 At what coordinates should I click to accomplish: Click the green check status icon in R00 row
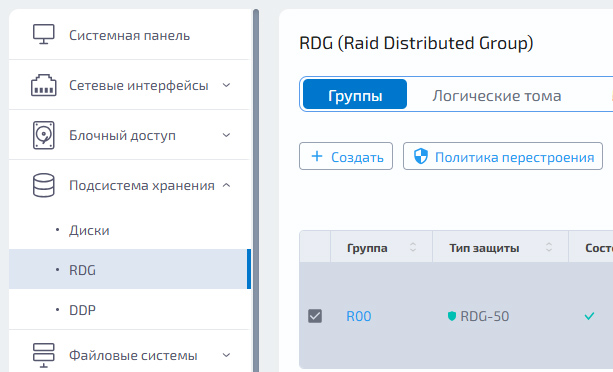(589, 316)
